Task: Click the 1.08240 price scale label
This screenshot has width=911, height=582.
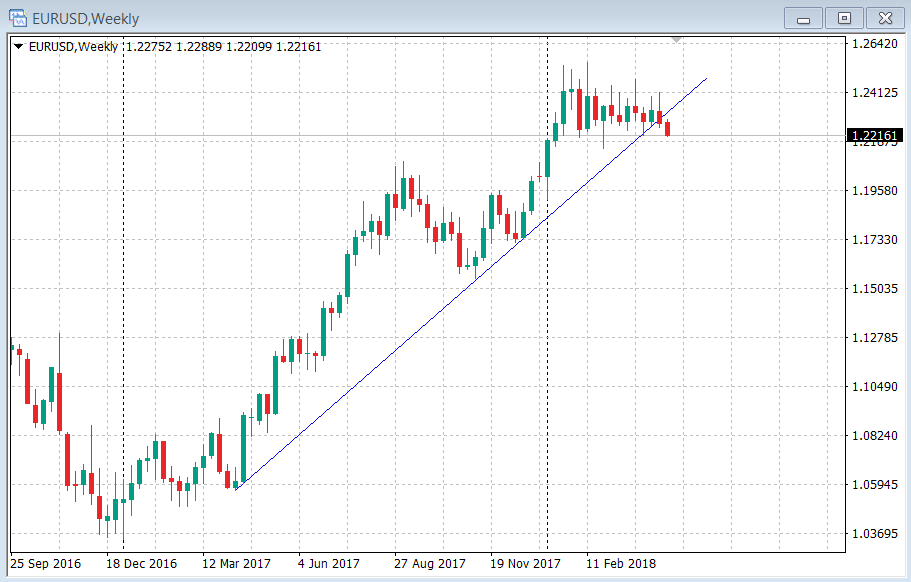Action: pos(874,436)
